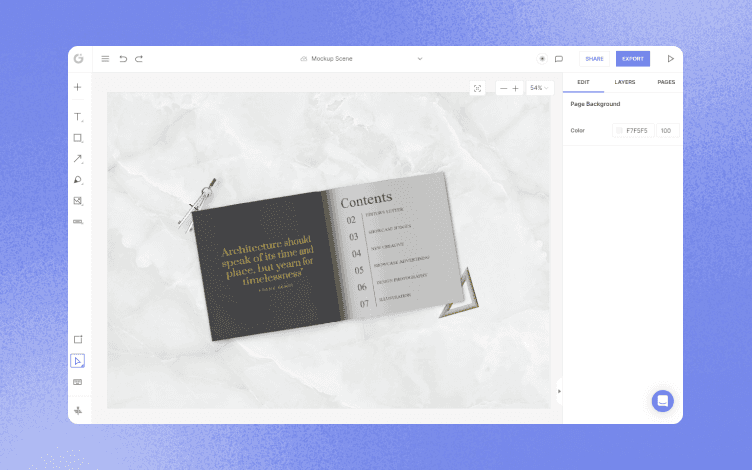
Task: Open the keyboard shortcuts icon
Action: point(78,382)
